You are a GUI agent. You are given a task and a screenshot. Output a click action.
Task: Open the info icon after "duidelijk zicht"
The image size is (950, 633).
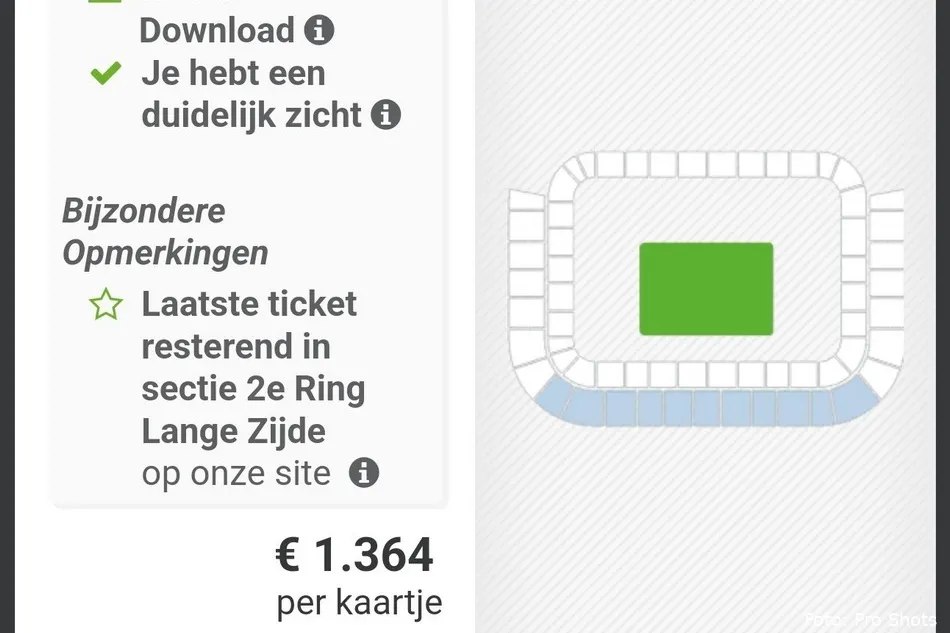387,116
